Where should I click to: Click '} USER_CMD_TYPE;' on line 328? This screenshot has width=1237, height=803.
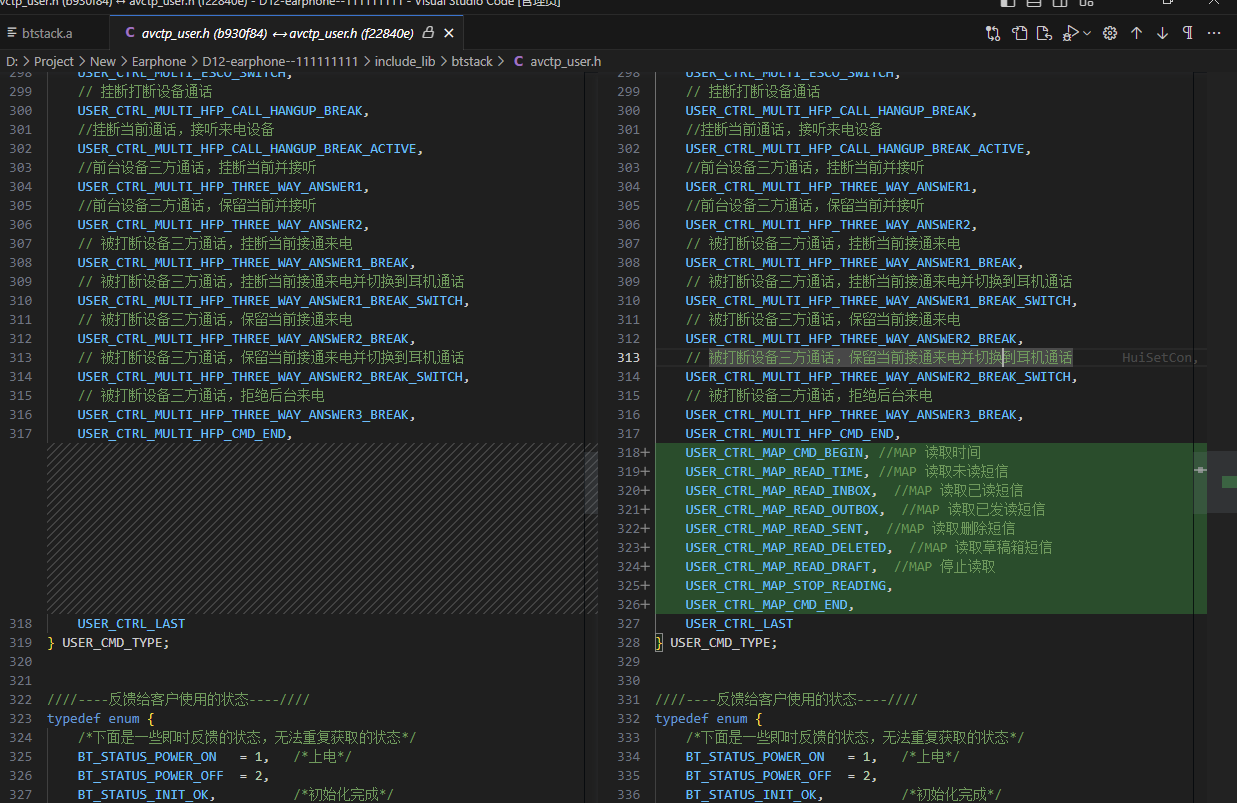pyautogui.click(x=716, y=642)
